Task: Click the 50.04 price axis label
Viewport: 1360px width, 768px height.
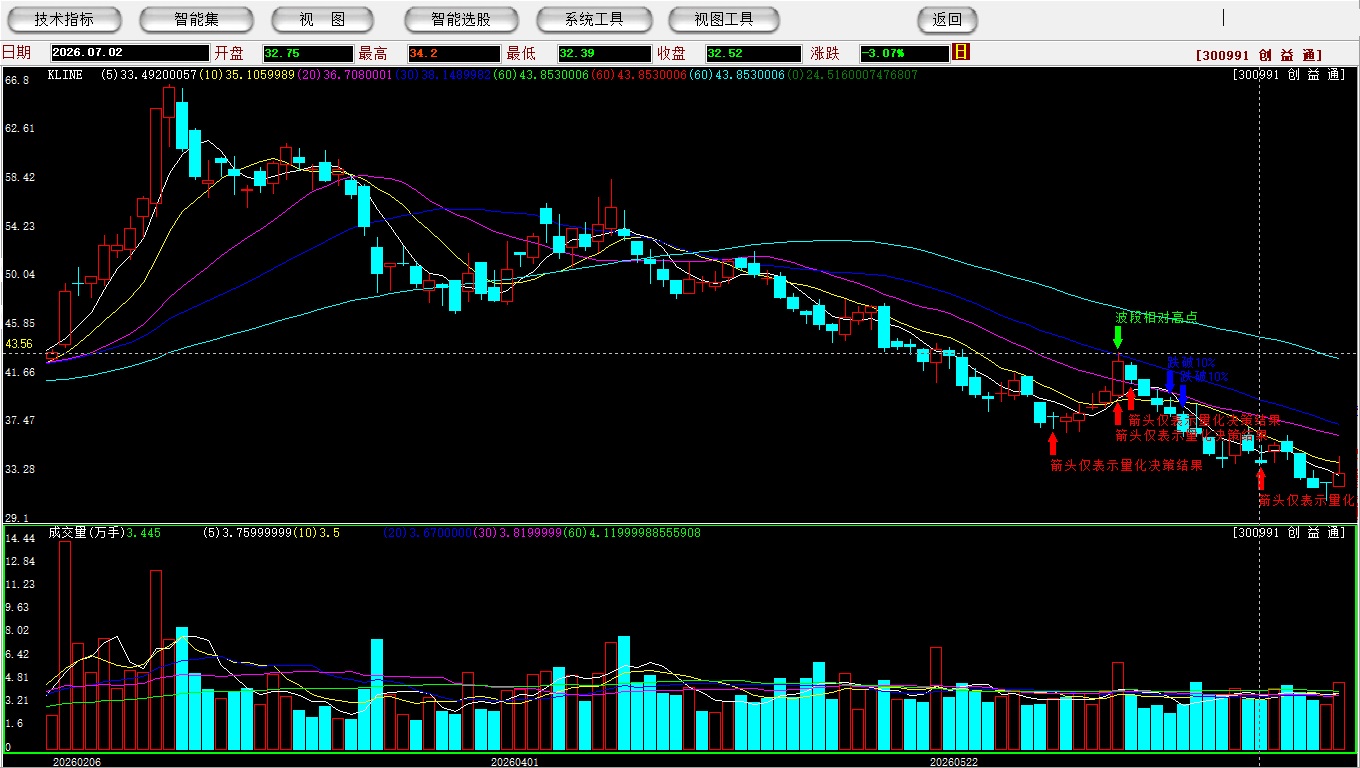Action: [x=20, y=274]
